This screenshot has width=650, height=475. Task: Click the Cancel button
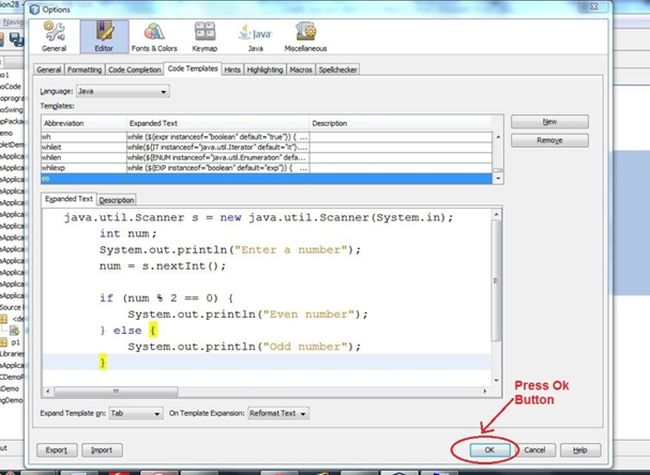click(534, 450)
